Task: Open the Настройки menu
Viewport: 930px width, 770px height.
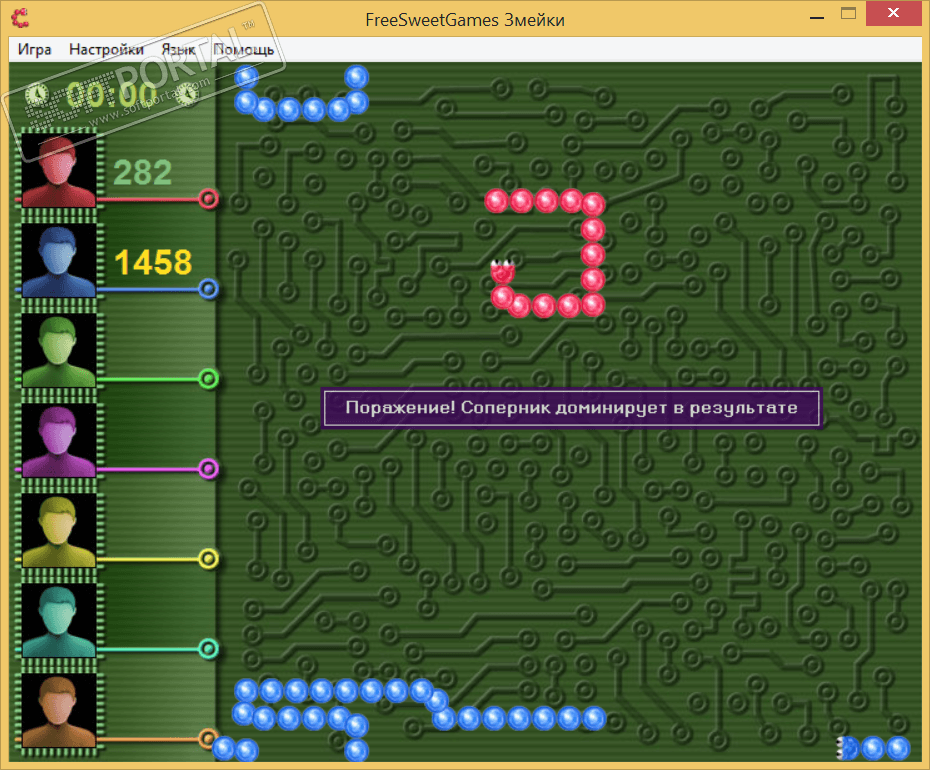Action: click(x=106, y=49)
